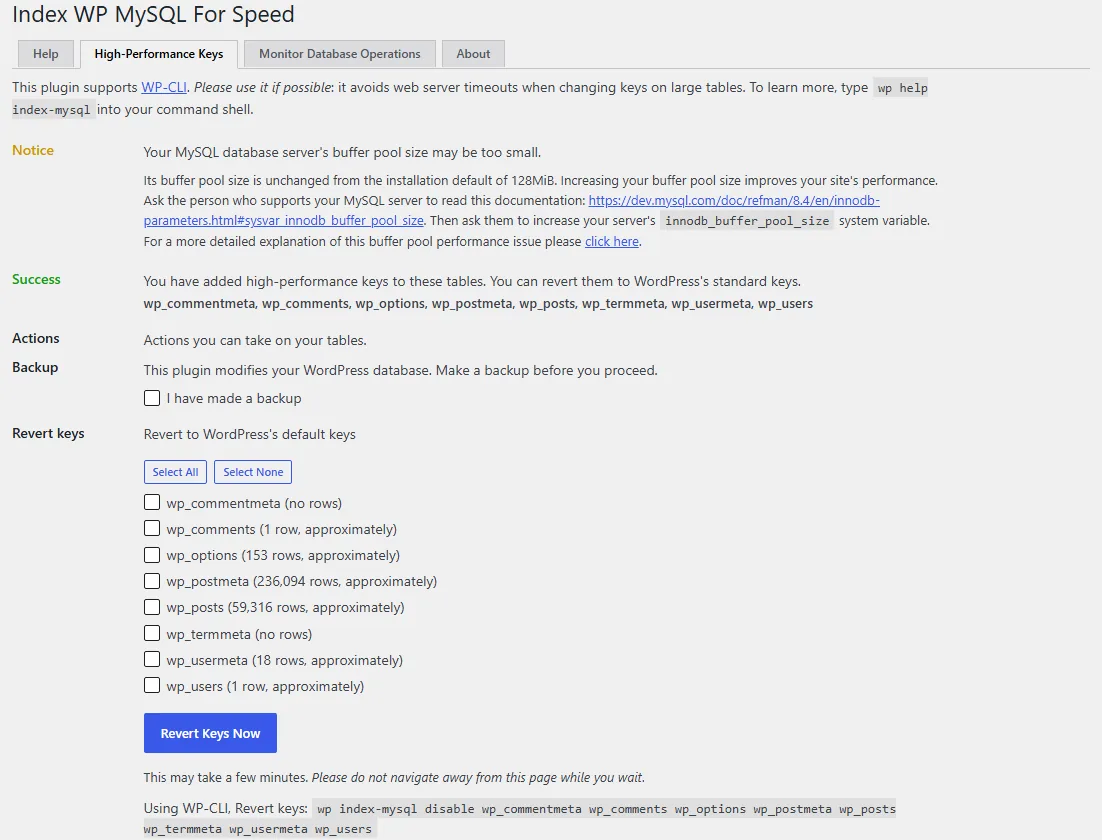Screen dimensions: 1102x840
Task: Switch to High-Performance Keys tab
Action: coord(159,54)
